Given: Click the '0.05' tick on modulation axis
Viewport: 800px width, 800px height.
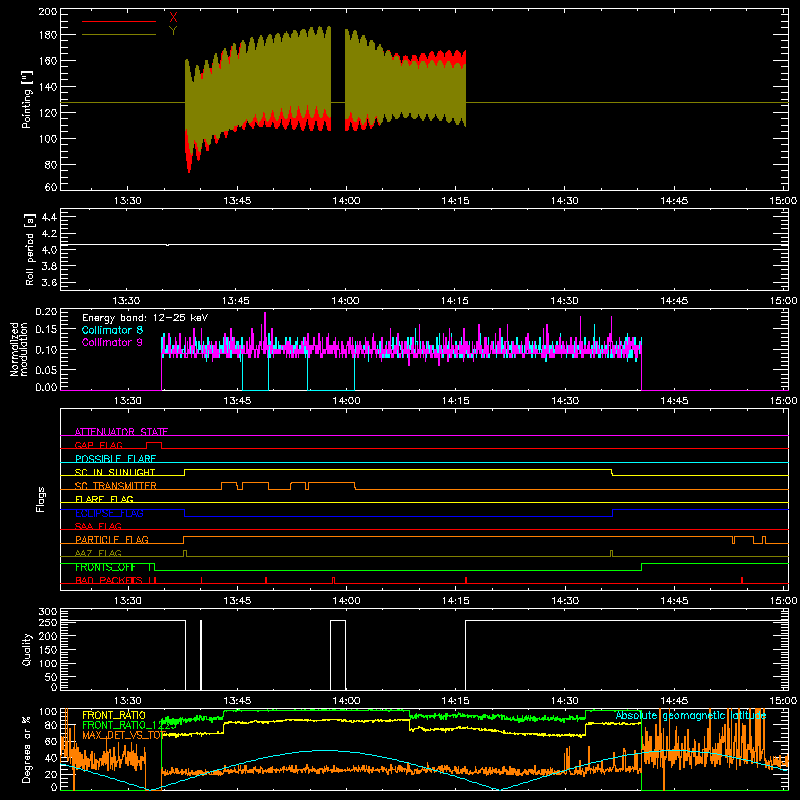Looking at the screenshot, I should [46, 369].
